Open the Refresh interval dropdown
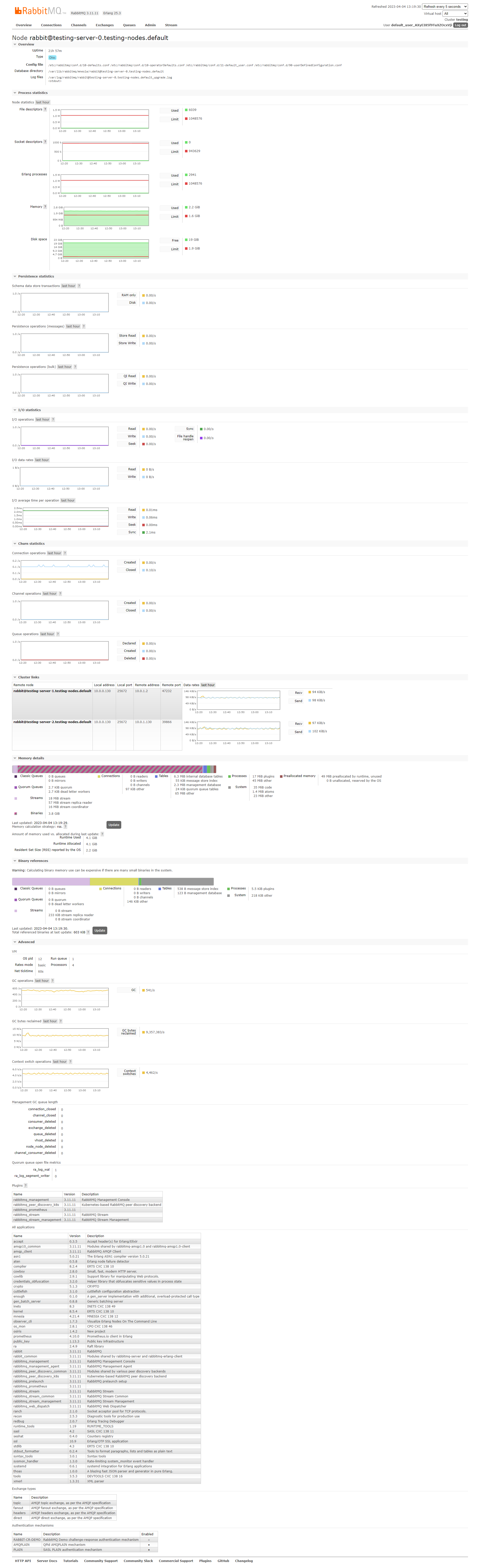Image resolution: width=480 pixels, height=1568 pixels. [445, 7]
